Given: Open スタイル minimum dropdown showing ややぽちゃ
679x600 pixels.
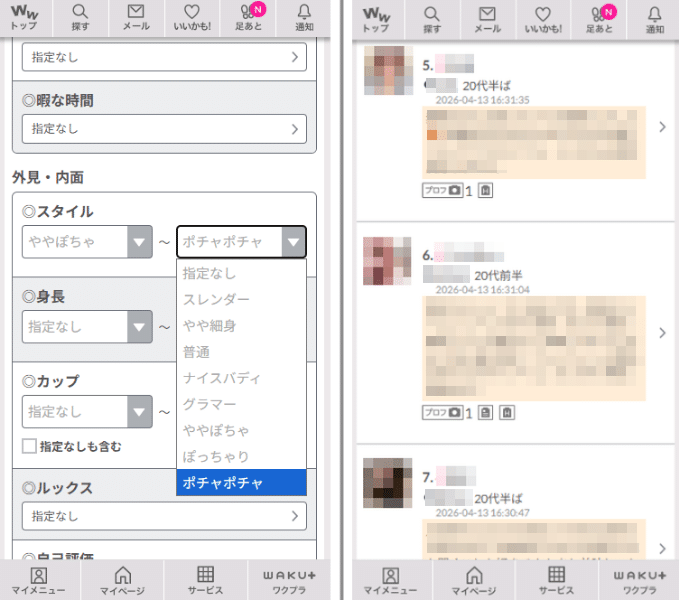Looking at the screenshot, I should click(x=87, y=242).
